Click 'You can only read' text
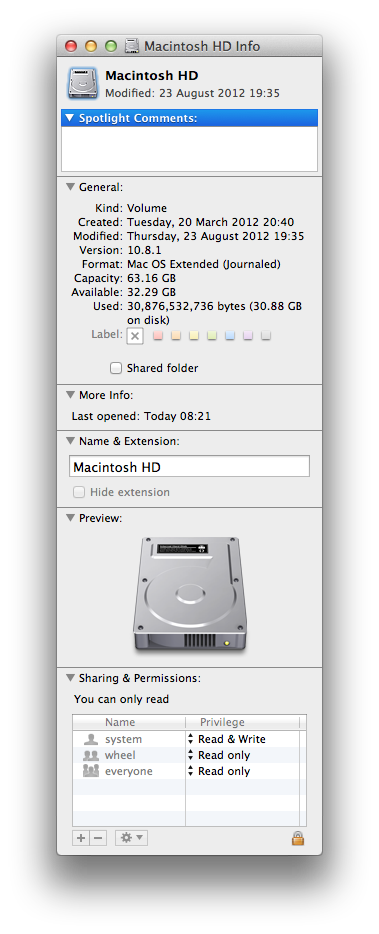This screenshot has height=934, width=379. click(x=122, y=699)
